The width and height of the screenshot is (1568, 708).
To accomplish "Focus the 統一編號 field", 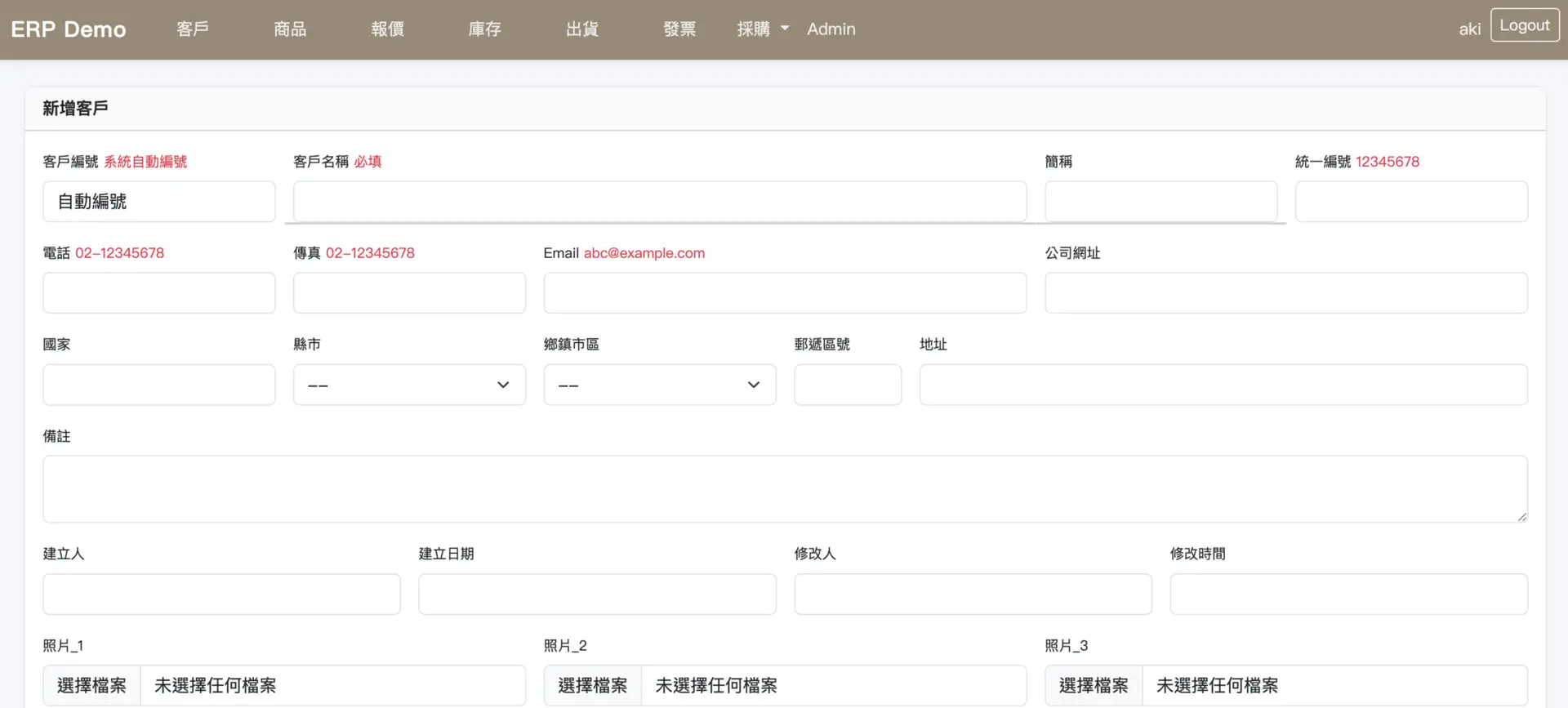I will click(x=1411, y=202).
